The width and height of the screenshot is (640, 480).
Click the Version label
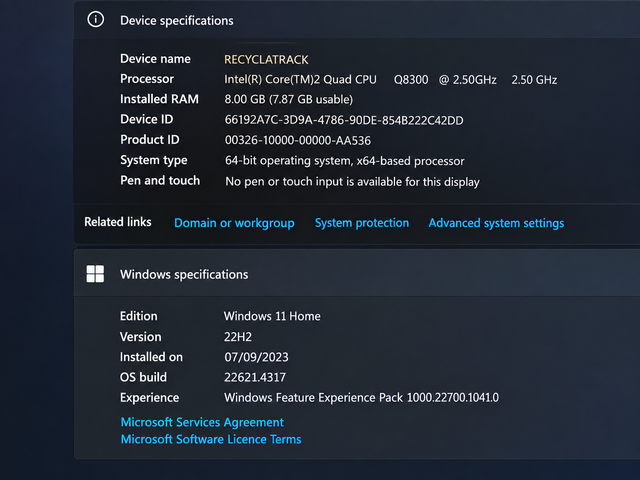pyautogui.click(x=140, y=337)
